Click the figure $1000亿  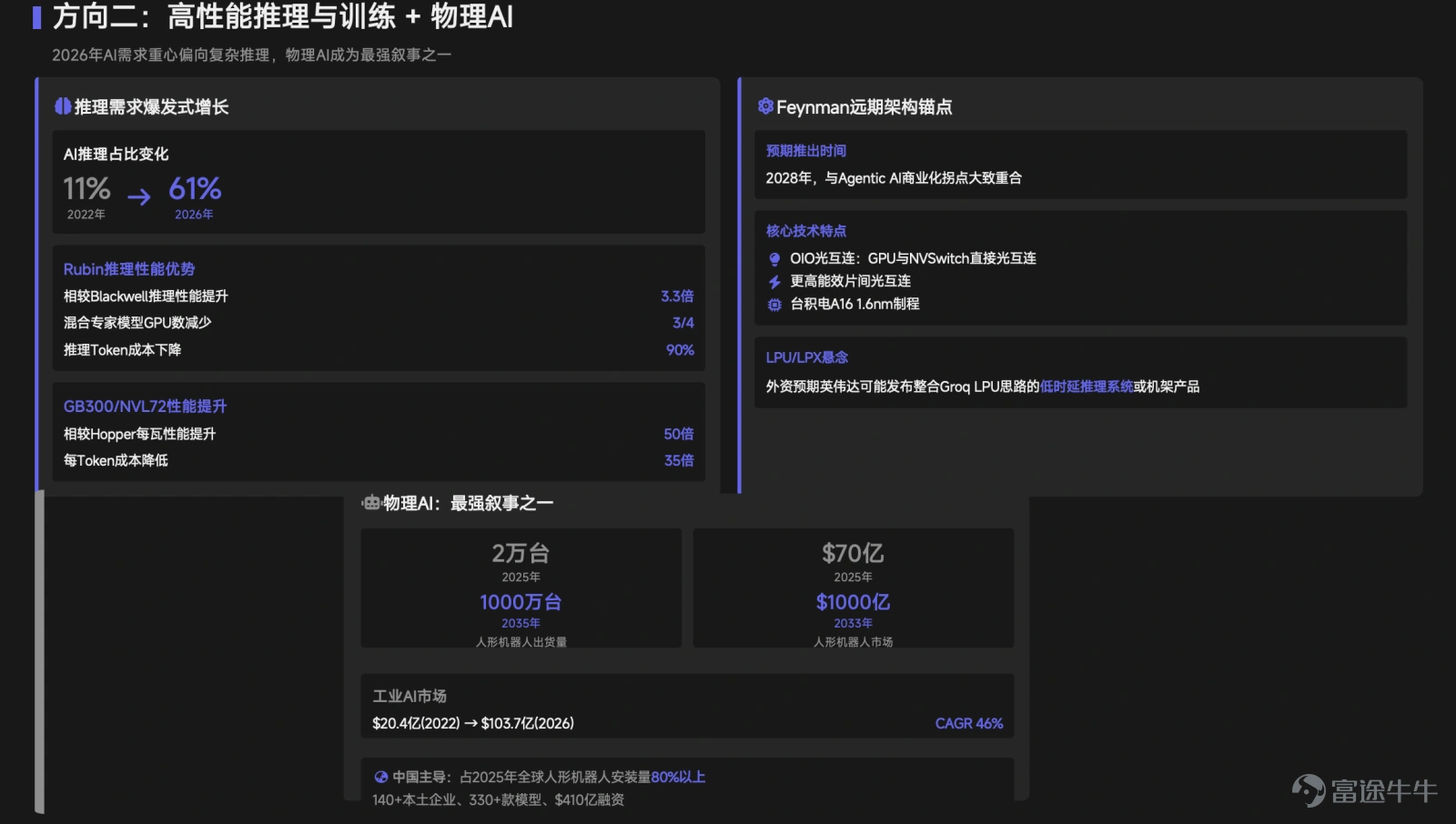pyautogui.click(x=853, y=602)
